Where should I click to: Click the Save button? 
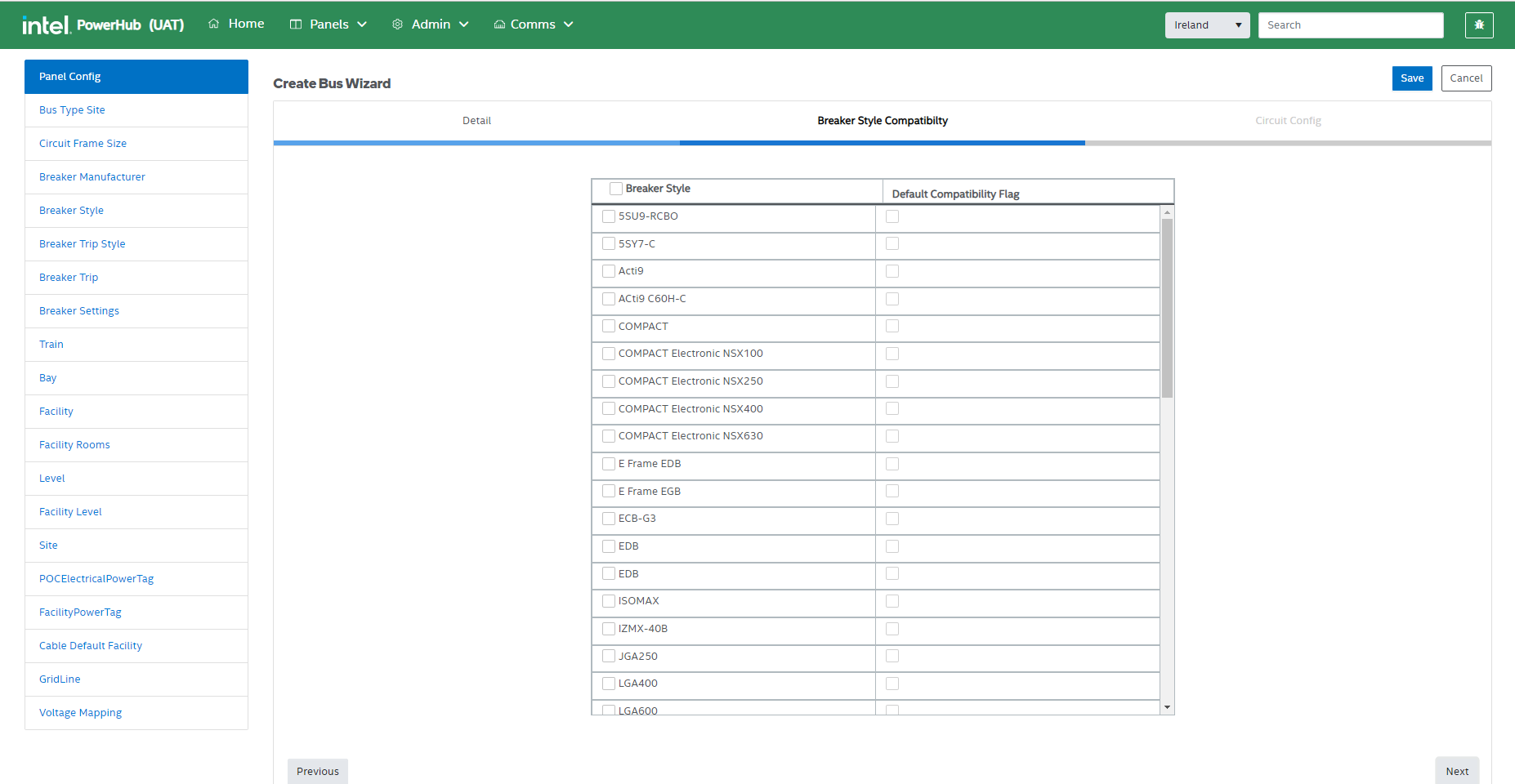1411,78
